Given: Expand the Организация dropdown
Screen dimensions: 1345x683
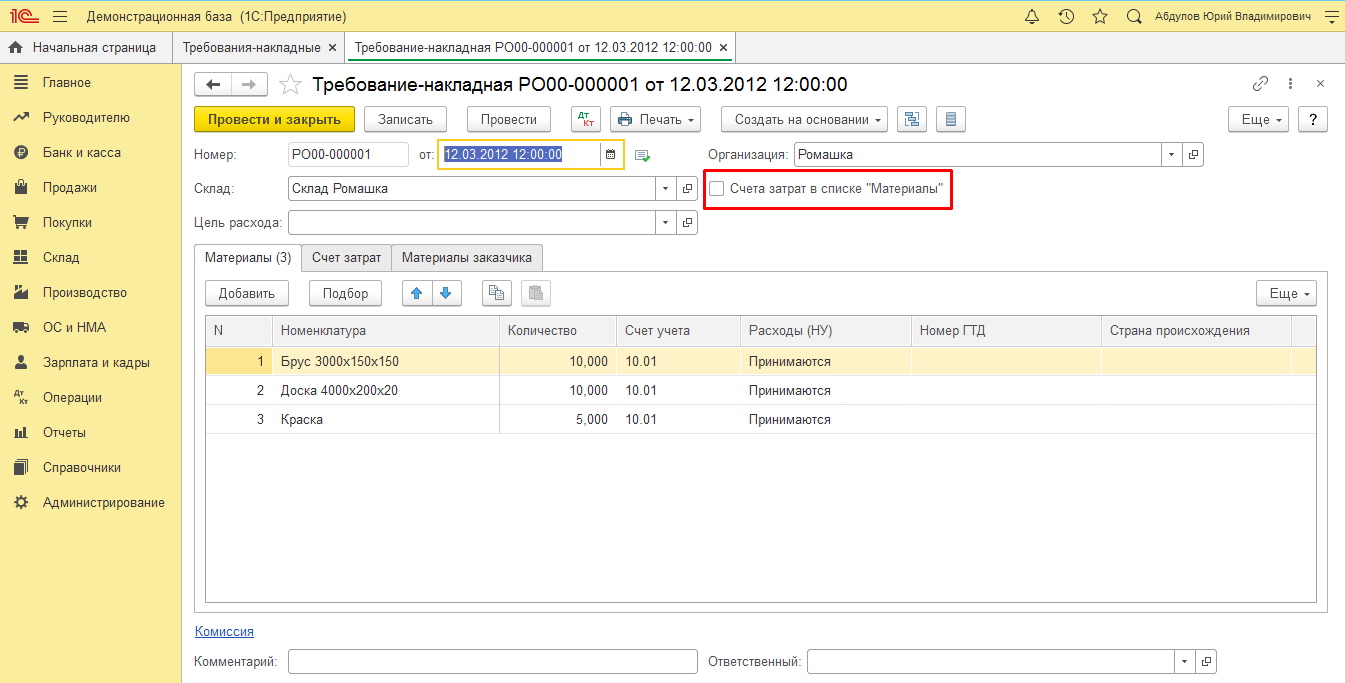Looking at the screenshot, I should [1170, 155].
